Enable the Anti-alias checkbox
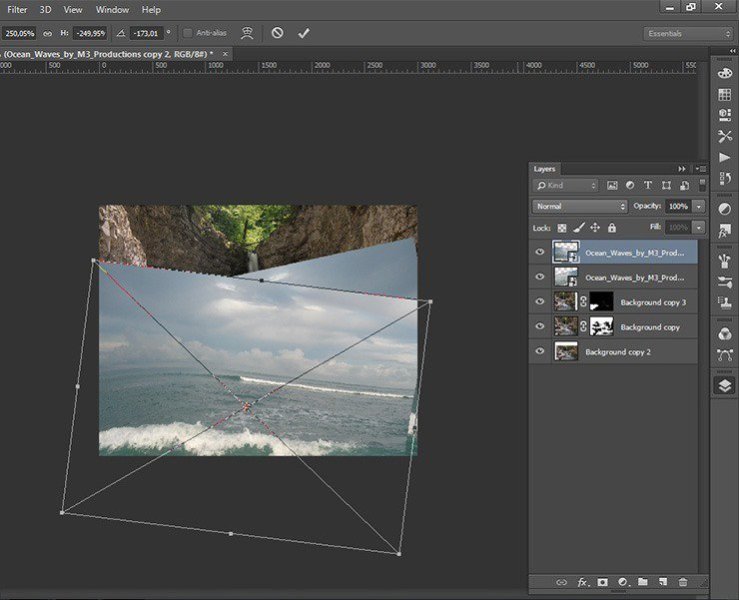The image size is (739, 600). coord(188,33)
